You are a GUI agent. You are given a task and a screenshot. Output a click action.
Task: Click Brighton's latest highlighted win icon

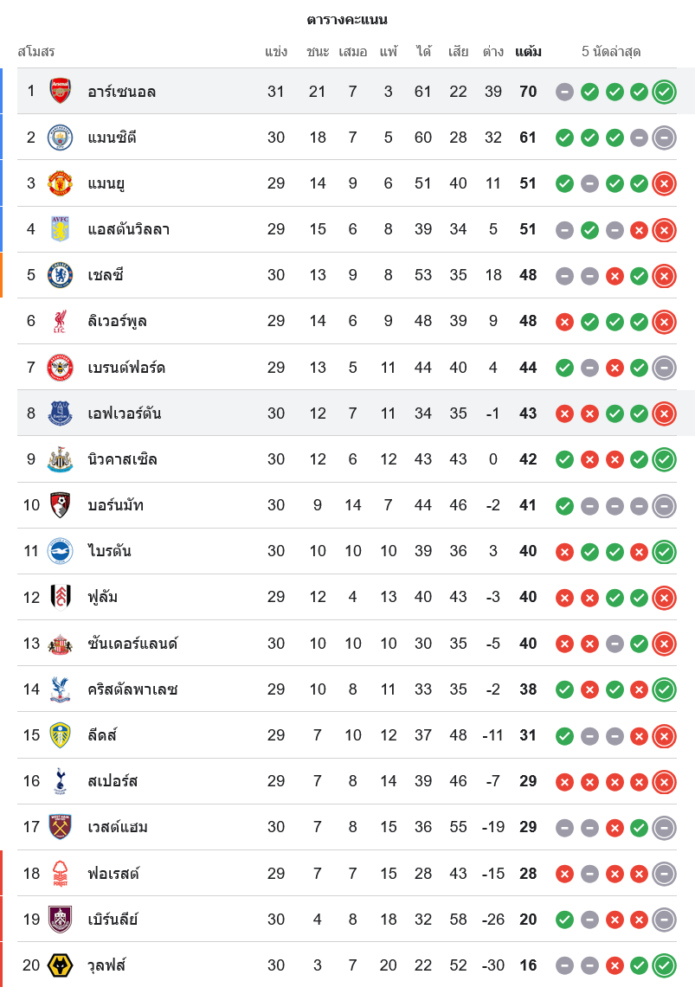coord(664,551)
